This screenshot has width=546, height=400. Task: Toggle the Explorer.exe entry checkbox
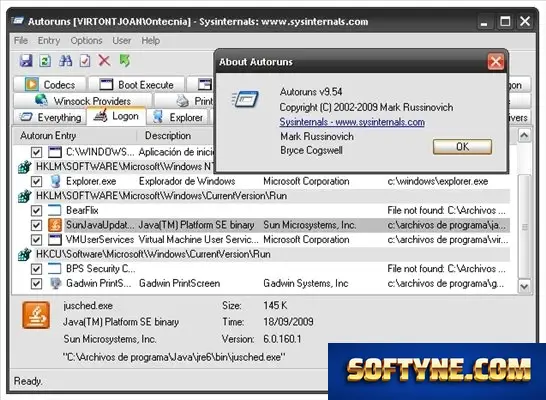(x=36, y=181)
